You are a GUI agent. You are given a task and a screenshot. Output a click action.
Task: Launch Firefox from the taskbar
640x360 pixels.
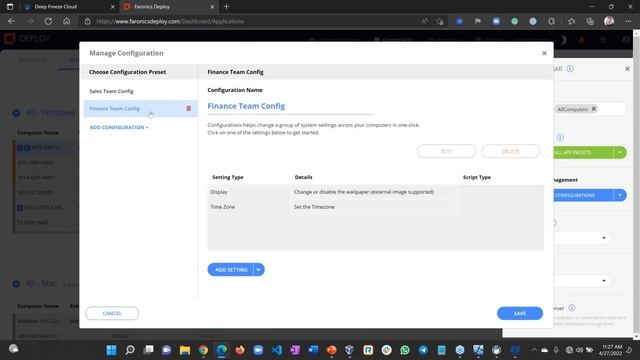[x=240, y=350]
